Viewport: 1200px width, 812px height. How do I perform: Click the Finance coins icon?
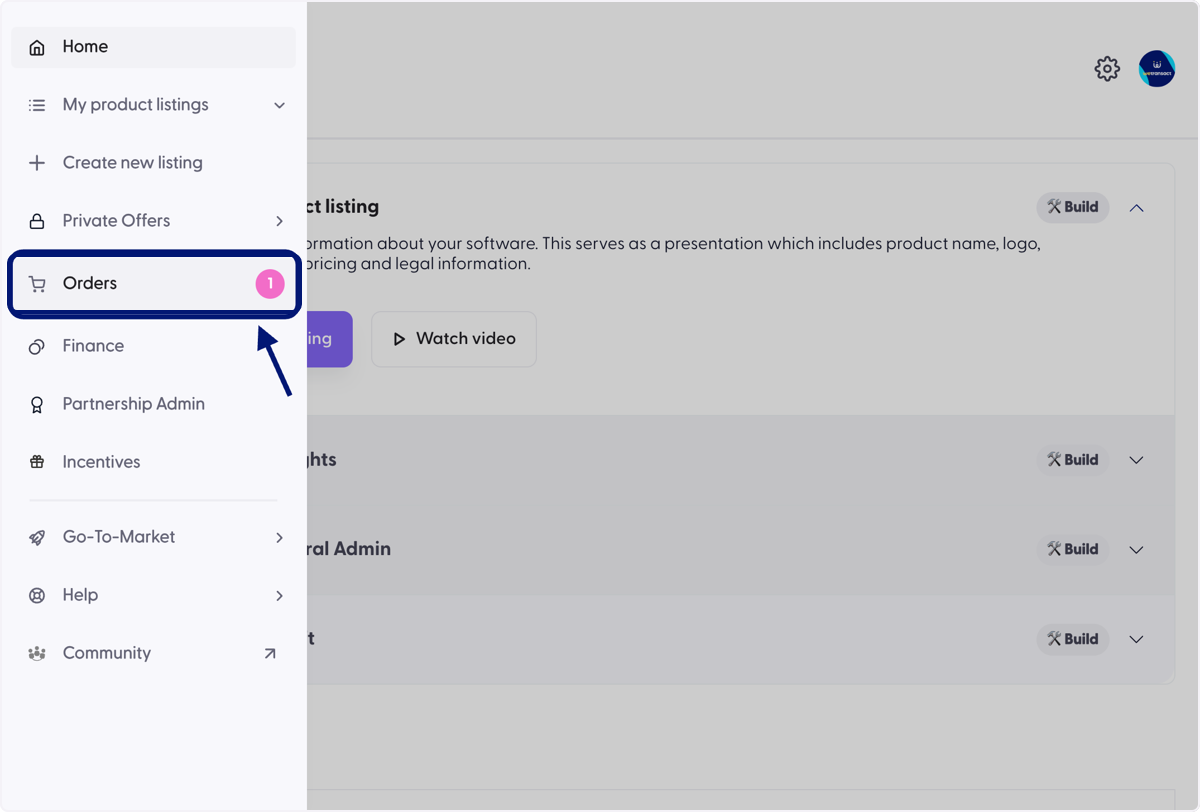pos(37,346)
